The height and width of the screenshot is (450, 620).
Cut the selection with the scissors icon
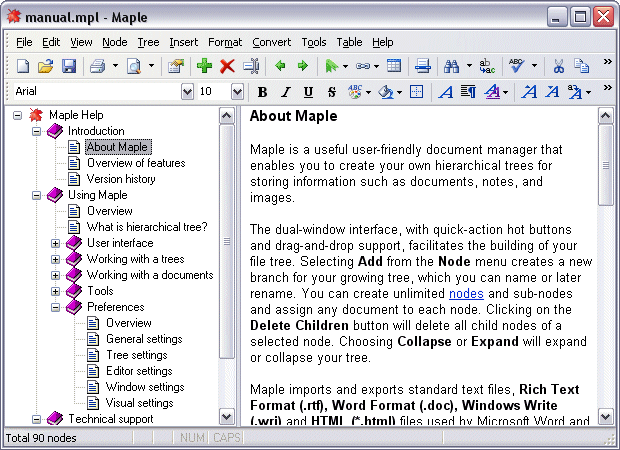558,66
